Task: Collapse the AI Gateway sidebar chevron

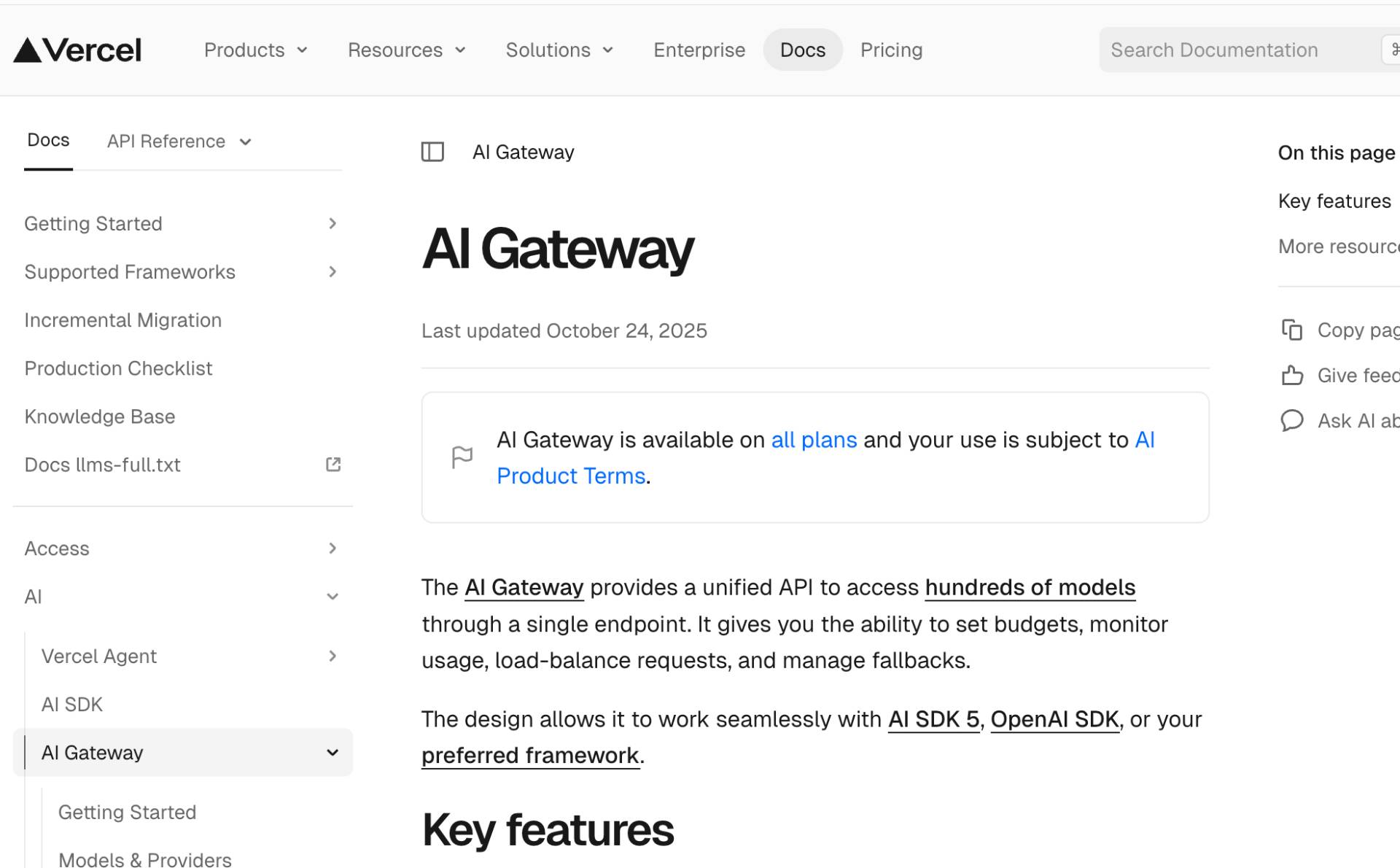Action: click(332, 752)
